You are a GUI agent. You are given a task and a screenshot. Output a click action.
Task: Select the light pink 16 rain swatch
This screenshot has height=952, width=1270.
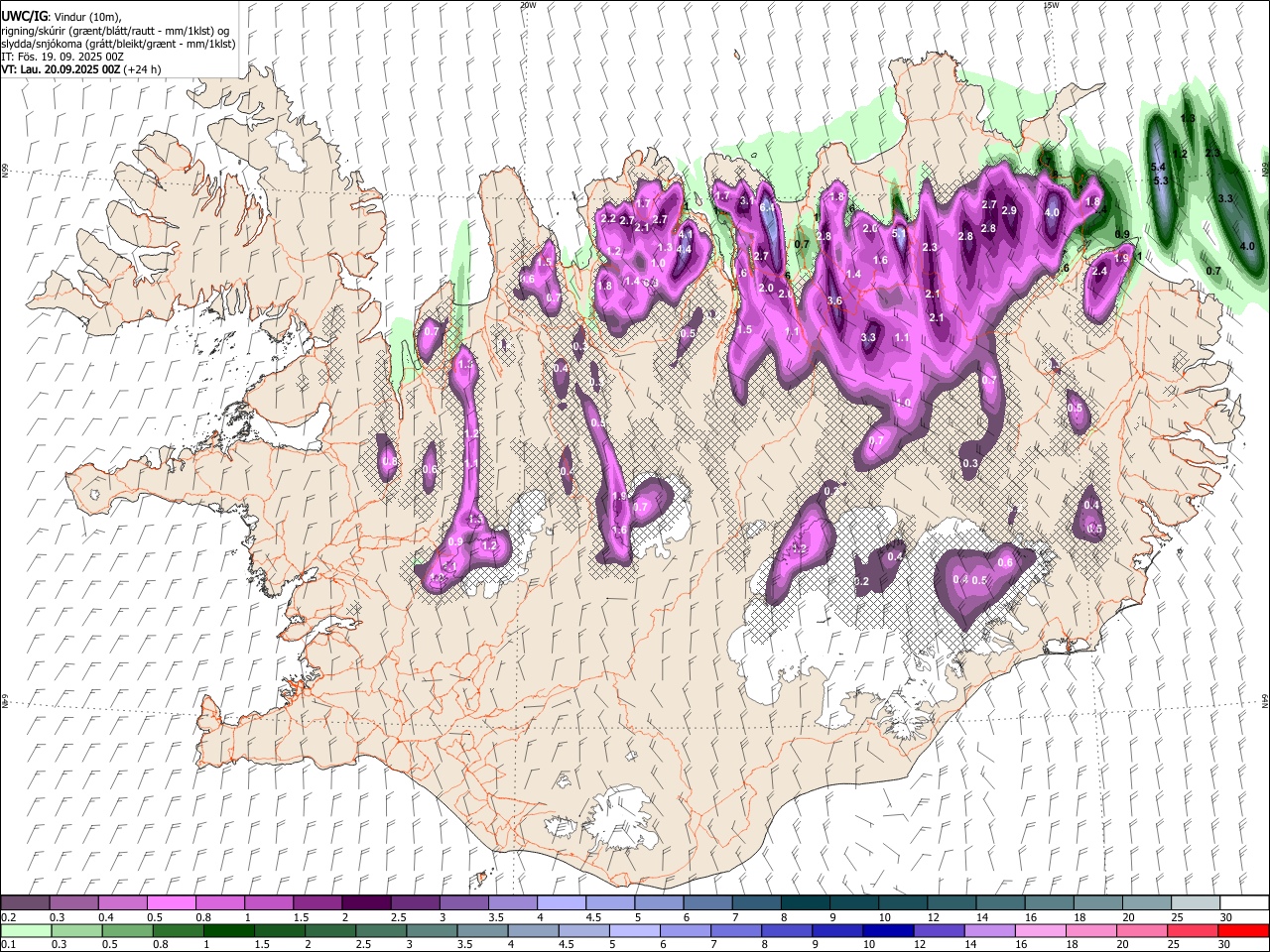point(1040,930)
